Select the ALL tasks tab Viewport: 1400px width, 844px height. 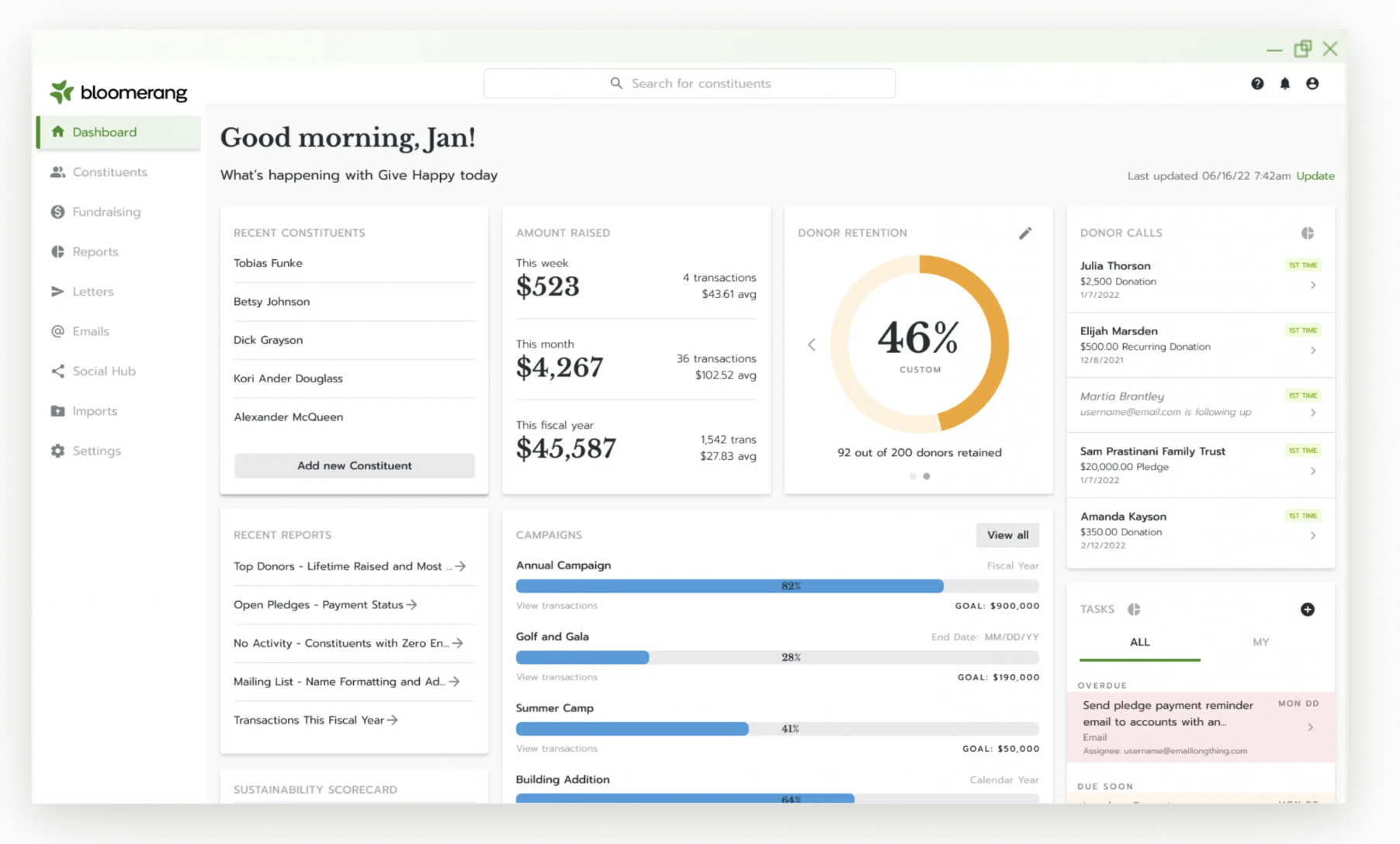pyautogui.click(x=1139, y=642)
